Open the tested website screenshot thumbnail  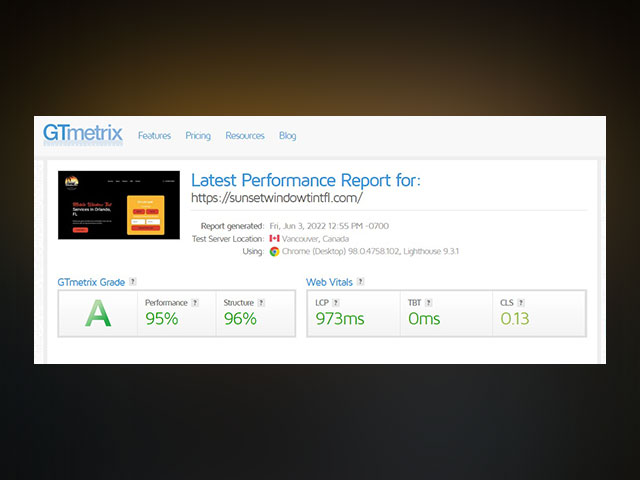pyautogui.click(x=119, y=204)
